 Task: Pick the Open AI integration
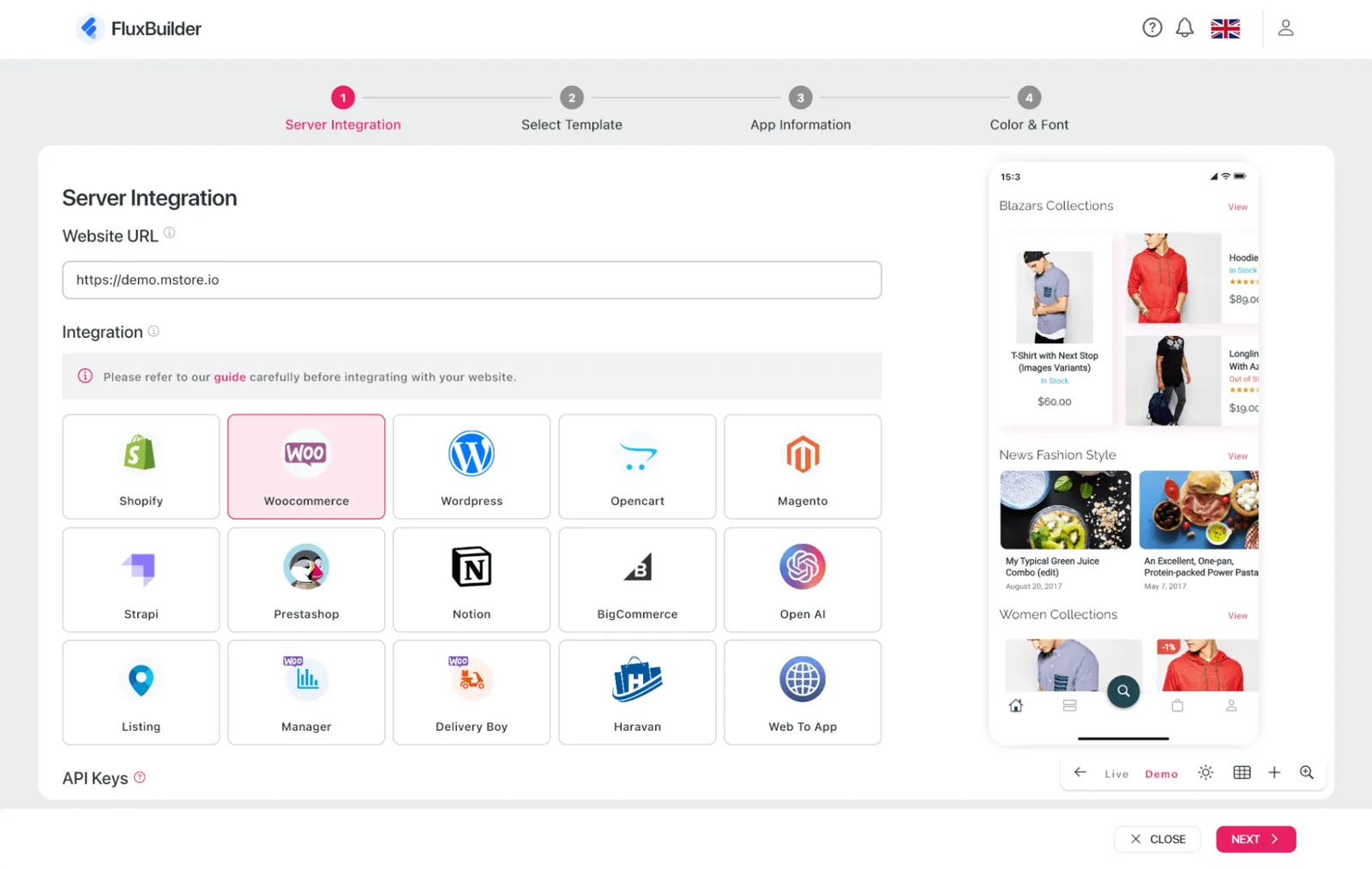(803, 580)
